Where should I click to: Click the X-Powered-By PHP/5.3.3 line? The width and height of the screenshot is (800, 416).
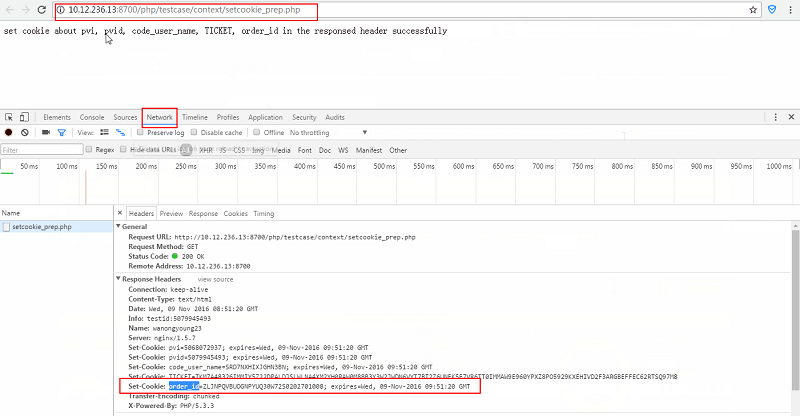(x=171, y=405)
